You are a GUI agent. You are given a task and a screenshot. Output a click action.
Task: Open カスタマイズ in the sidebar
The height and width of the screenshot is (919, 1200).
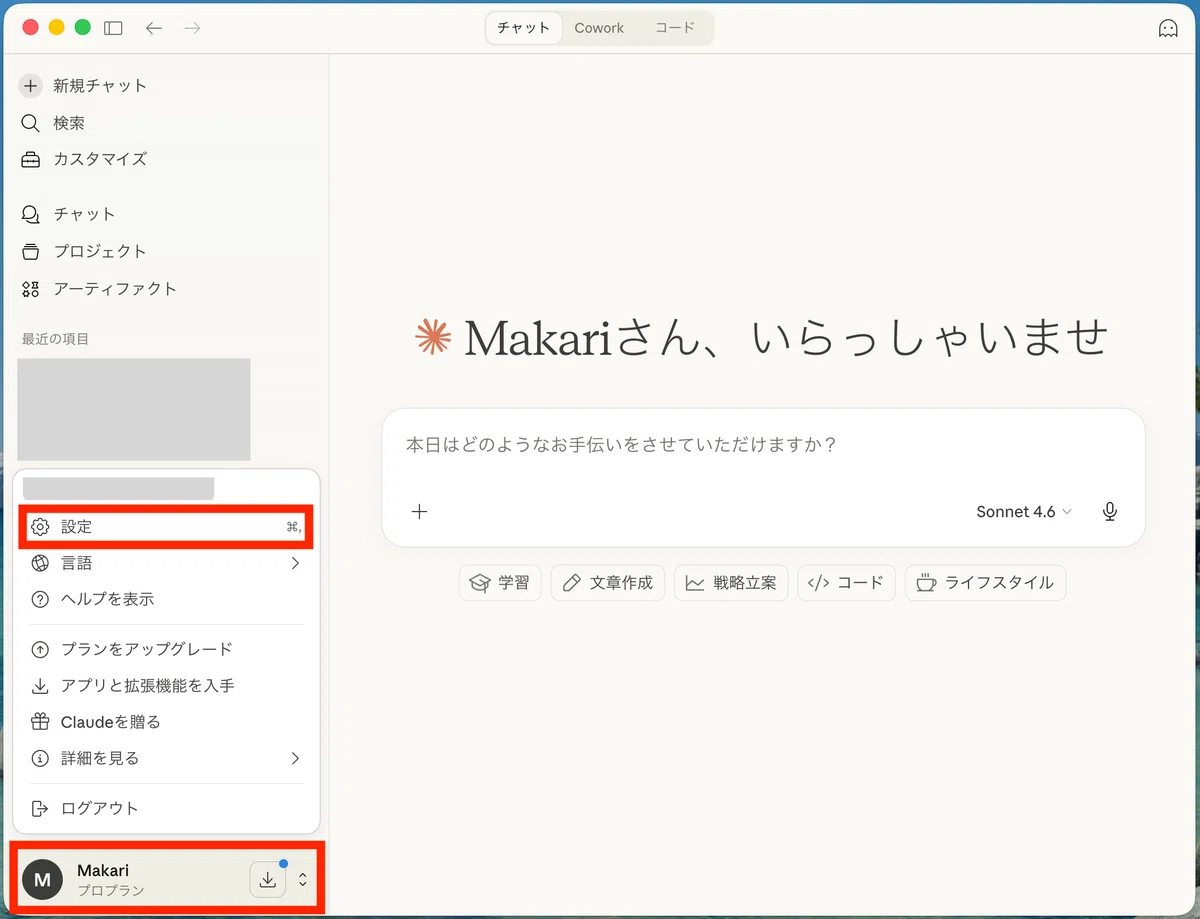(84, 159)
